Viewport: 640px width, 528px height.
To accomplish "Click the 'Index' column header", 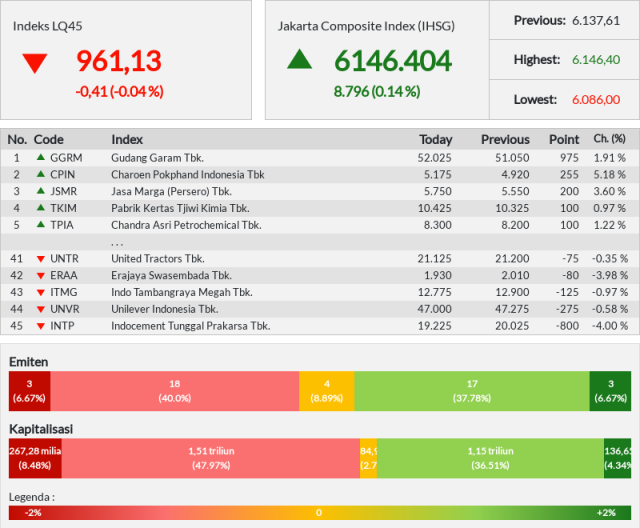I will pyautogui.click(x=127, y=140).
